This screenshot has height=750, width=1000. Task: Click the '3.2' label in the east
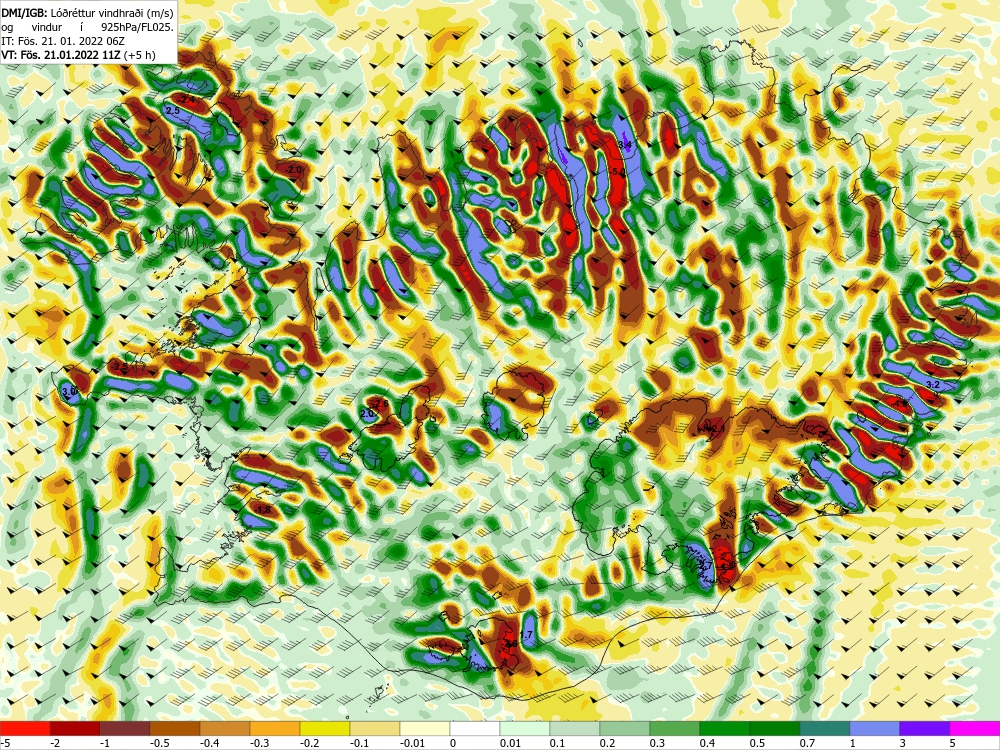tap(932, 385)
